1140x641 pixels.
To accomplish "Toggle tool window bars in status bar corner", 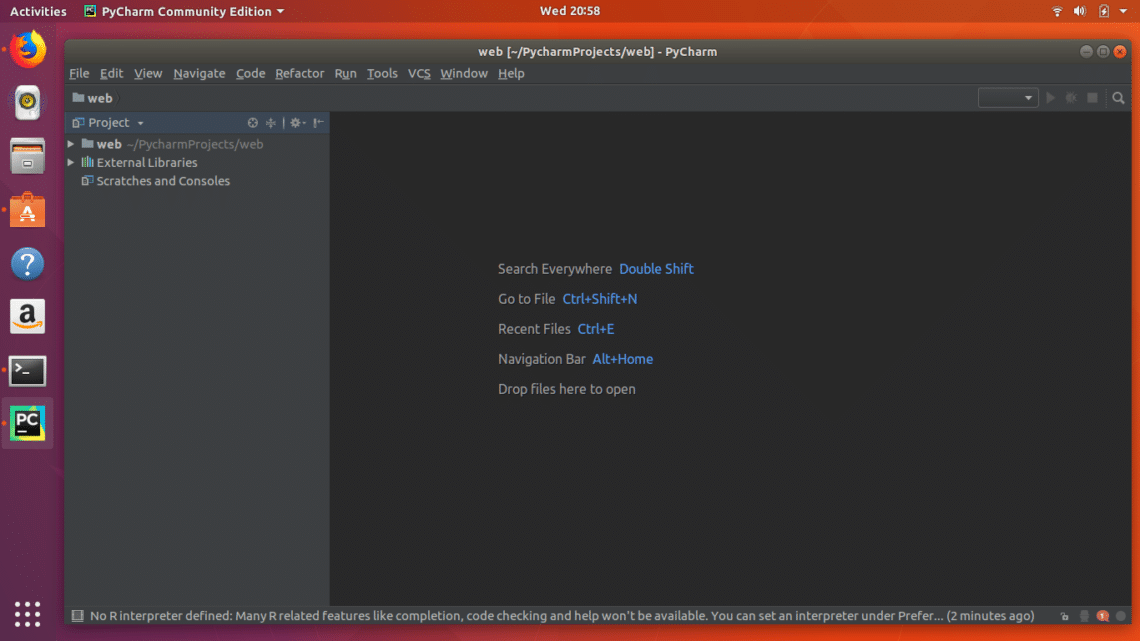I will 75,616.
